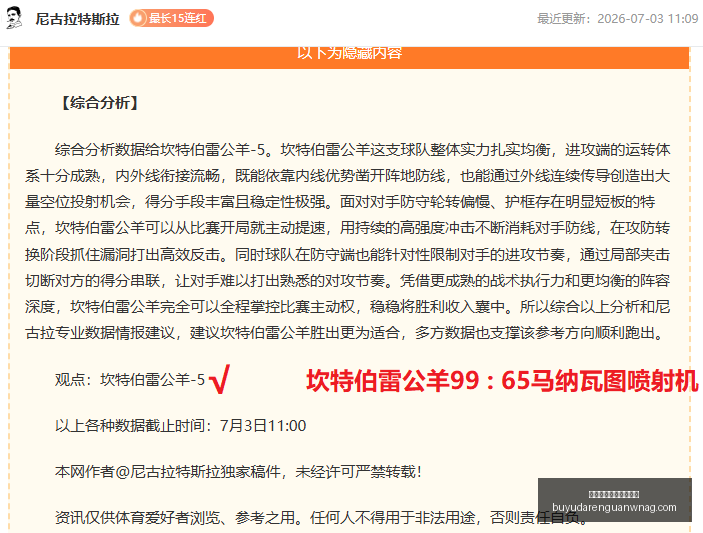Click the 最近更新 2026-07-03 11:09 timestamp
Viewport: 703px width, 533px height.
617,18
